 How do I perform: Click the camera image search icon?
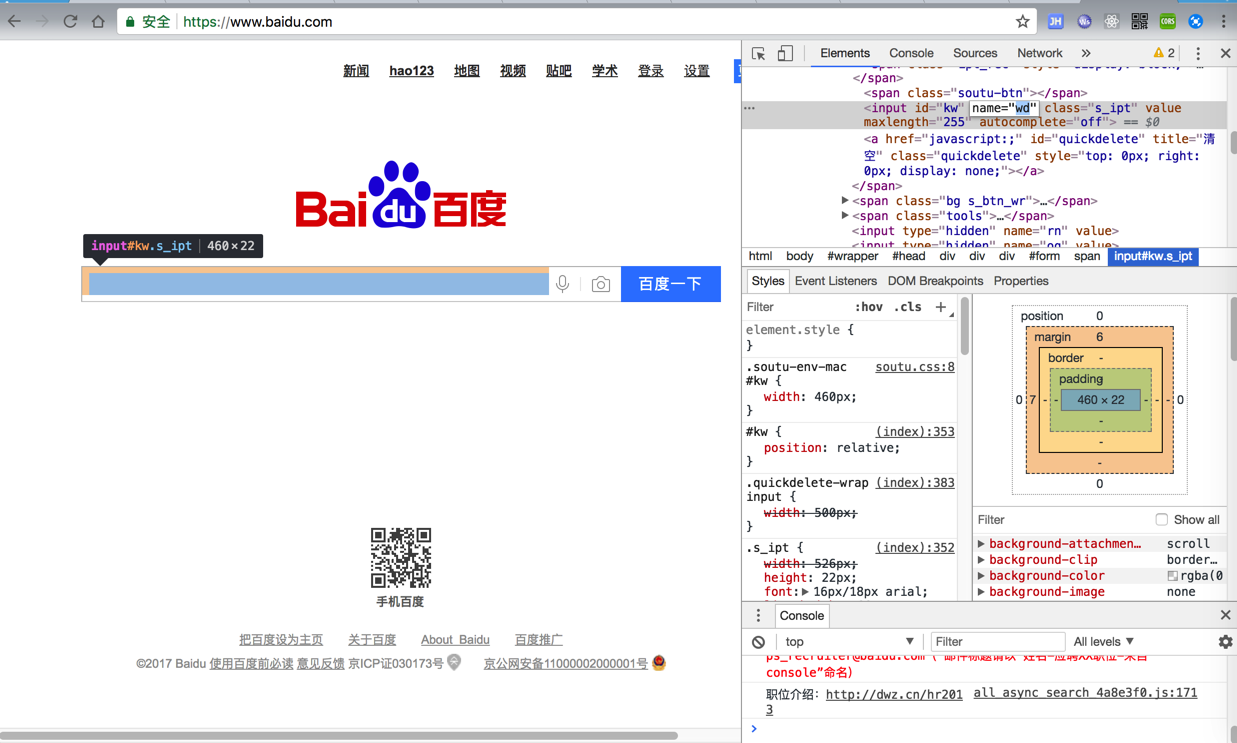click(600, 285)
